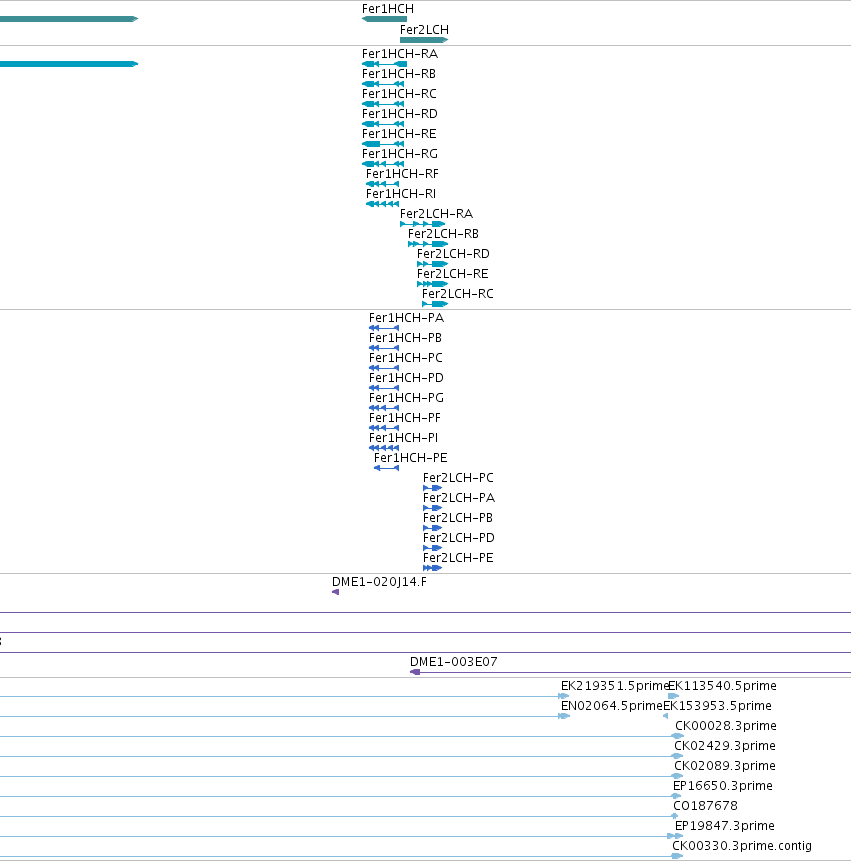Click EST CK00330.3prime.contig label
This screenshot has width=851, height=861.
pyautogui.click(x=742, y=846)
